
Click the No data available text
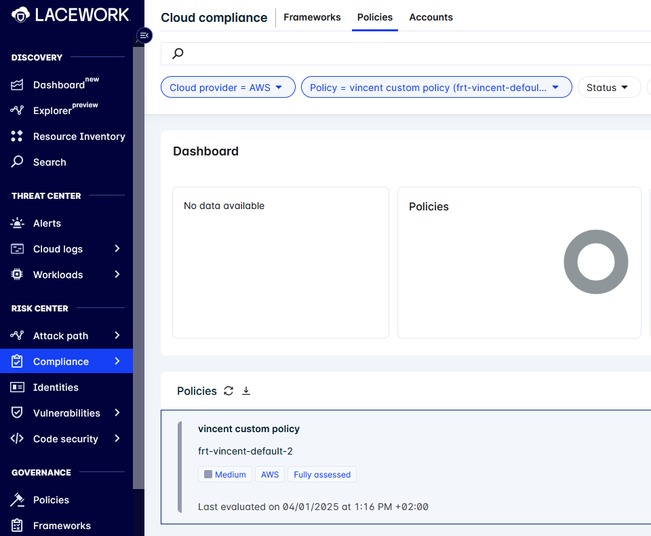[224, 206]
